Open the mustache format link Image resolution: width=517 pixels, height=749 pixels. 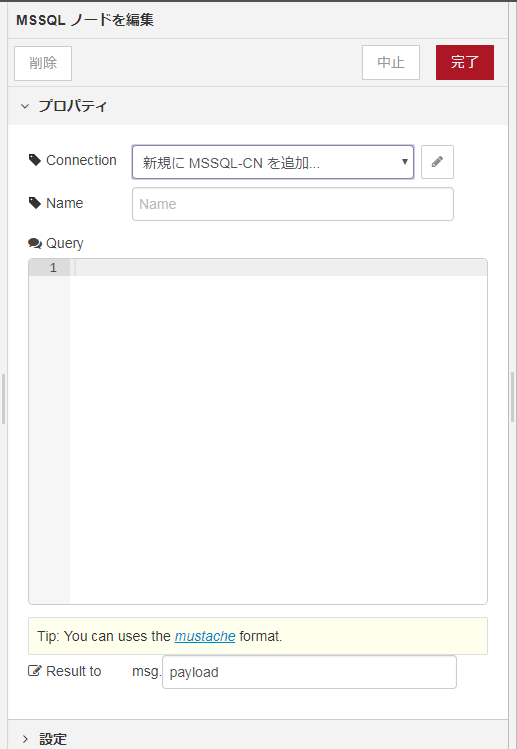(205, 636)
